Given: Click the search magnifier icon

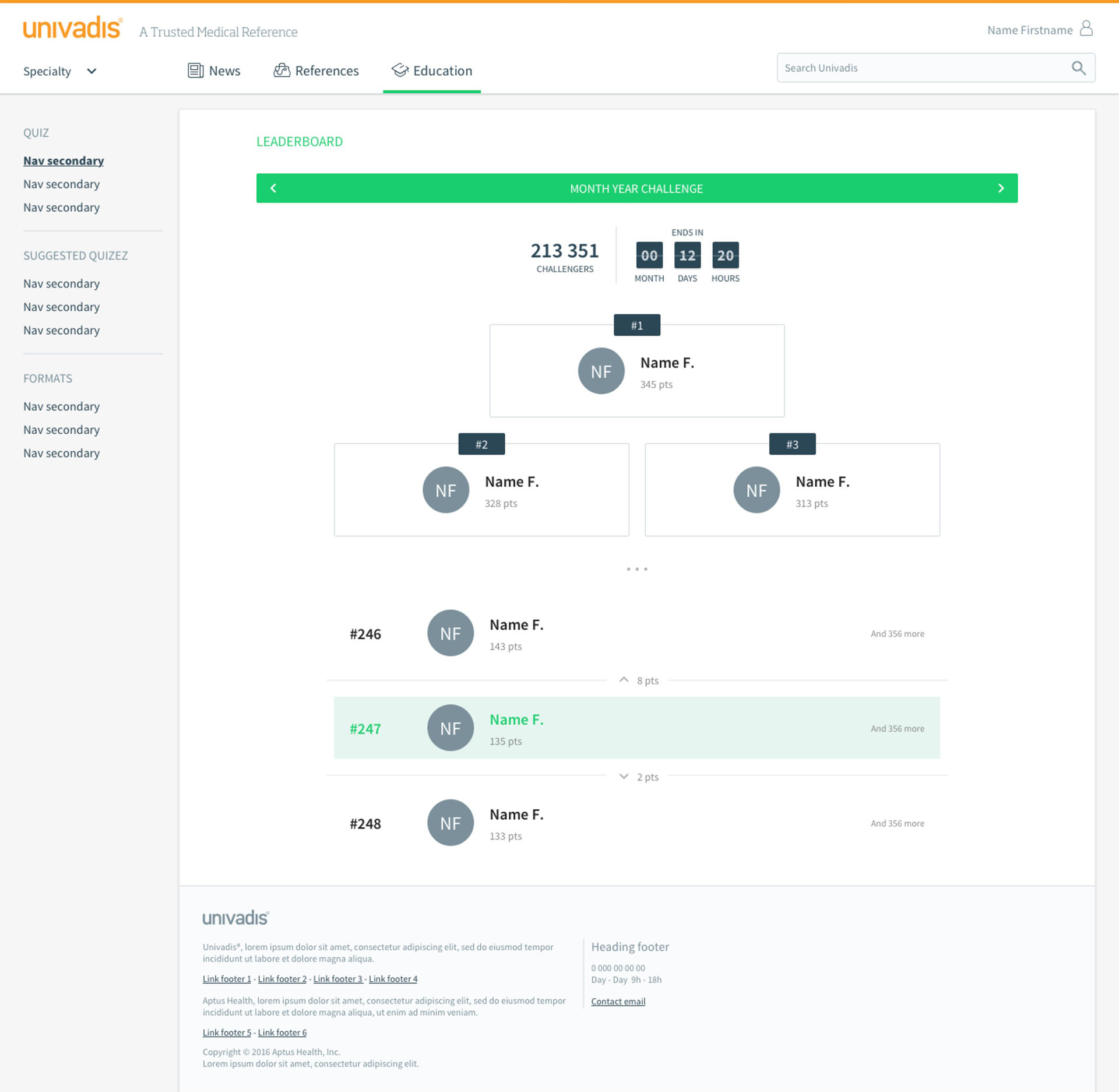Looking at the screenshot, I should tap(1078, 68).
